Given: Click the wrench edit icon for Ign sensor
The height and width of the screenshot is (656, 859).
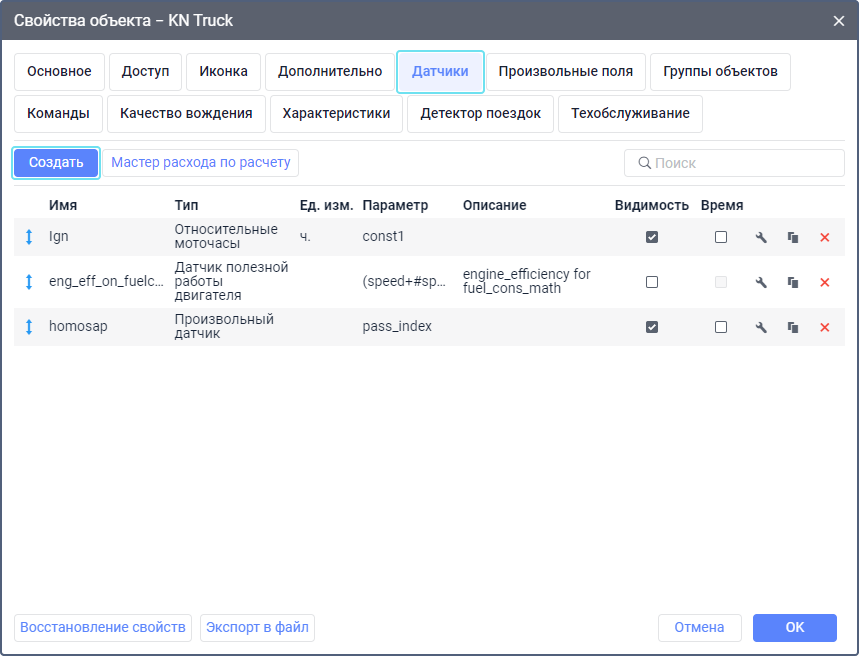Looking at the screenshot, I should [x=761, y=238].
